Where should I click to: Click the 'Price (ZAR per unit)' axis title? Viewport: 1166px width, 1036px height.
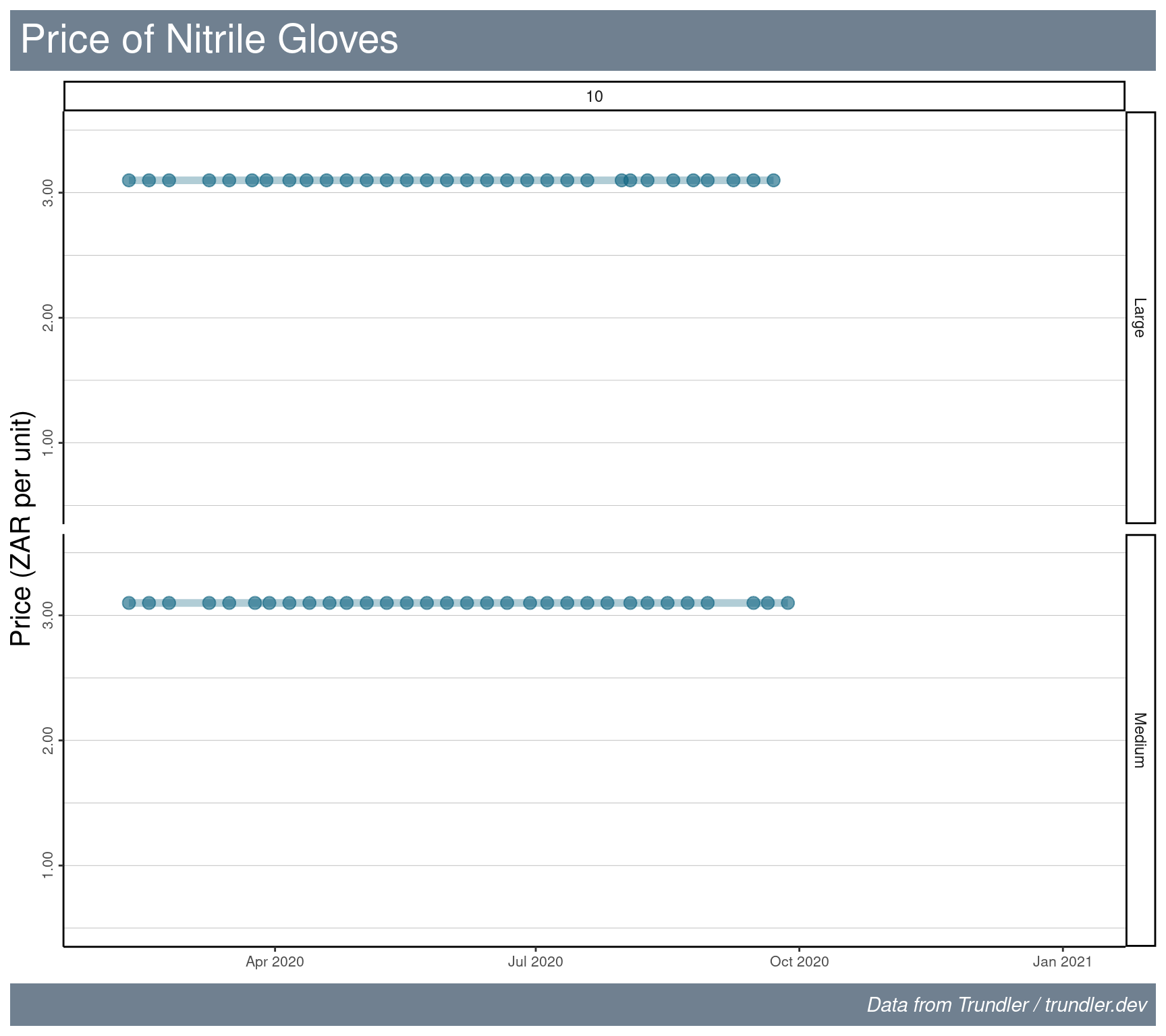pos(22,528)
